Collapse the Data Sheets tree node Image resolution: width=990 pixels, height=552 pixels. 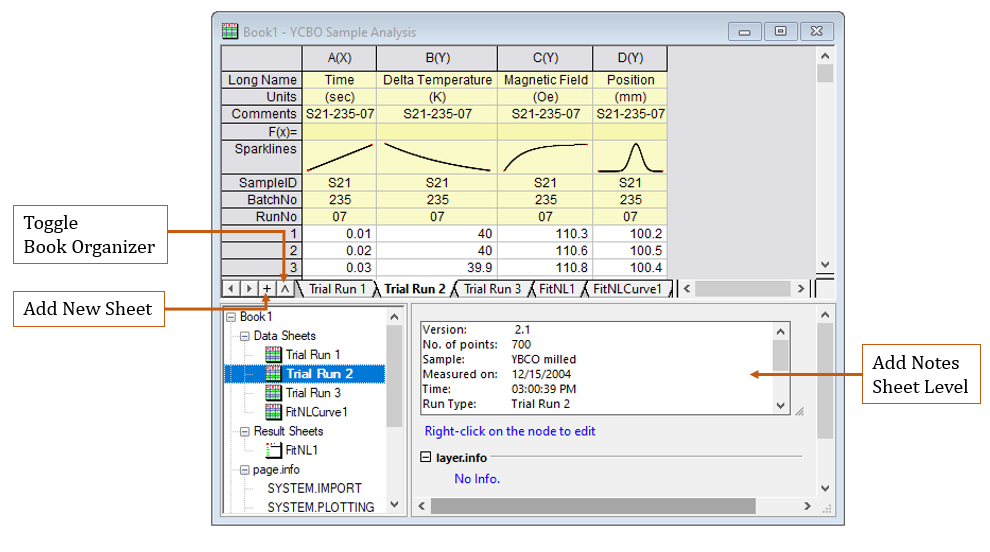[245, 336]
